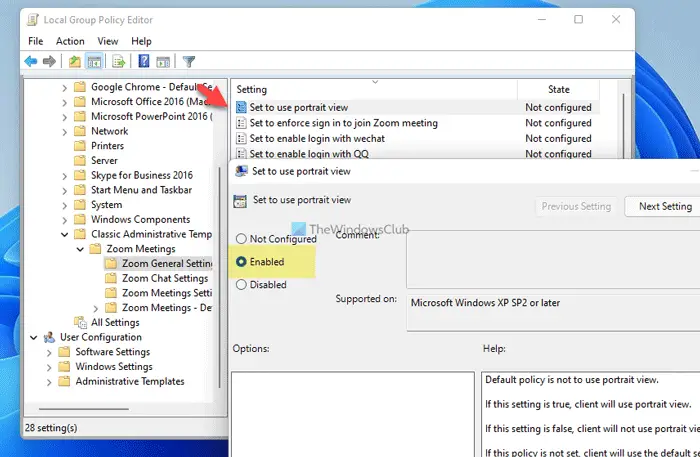The height and width of the screenshot is (457, 700).
Task: Expand the Microsoft PowerPoint 2016 node
Action: (64, 117)
